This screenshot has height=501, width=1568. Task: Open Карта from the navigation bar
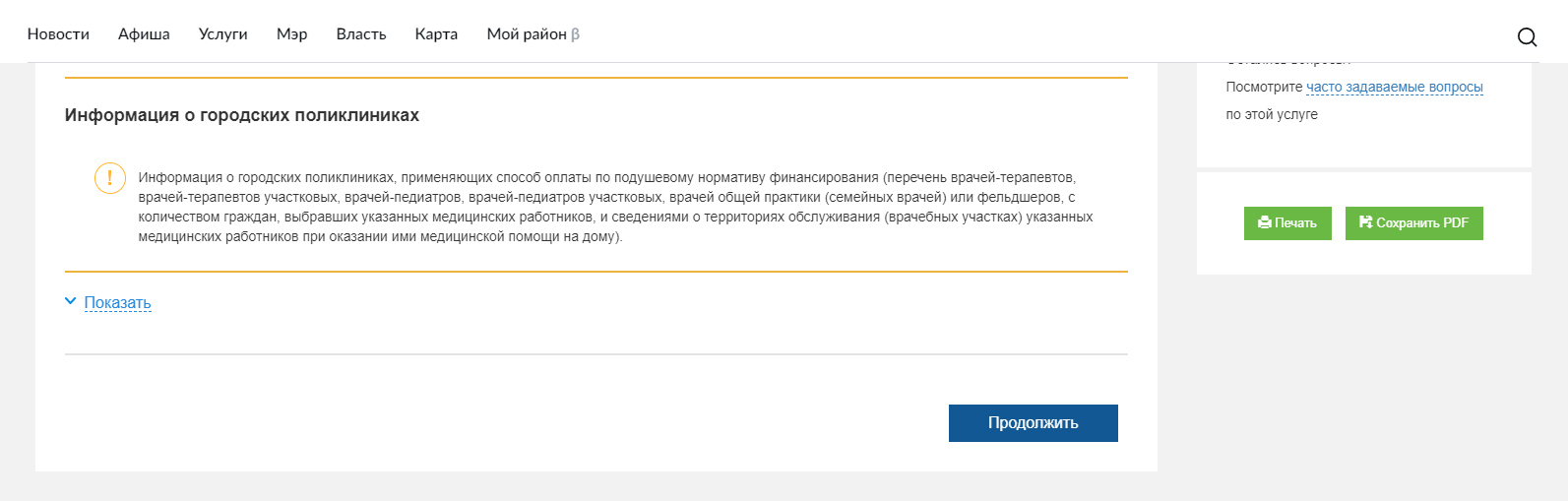click(x=436, y=34)
